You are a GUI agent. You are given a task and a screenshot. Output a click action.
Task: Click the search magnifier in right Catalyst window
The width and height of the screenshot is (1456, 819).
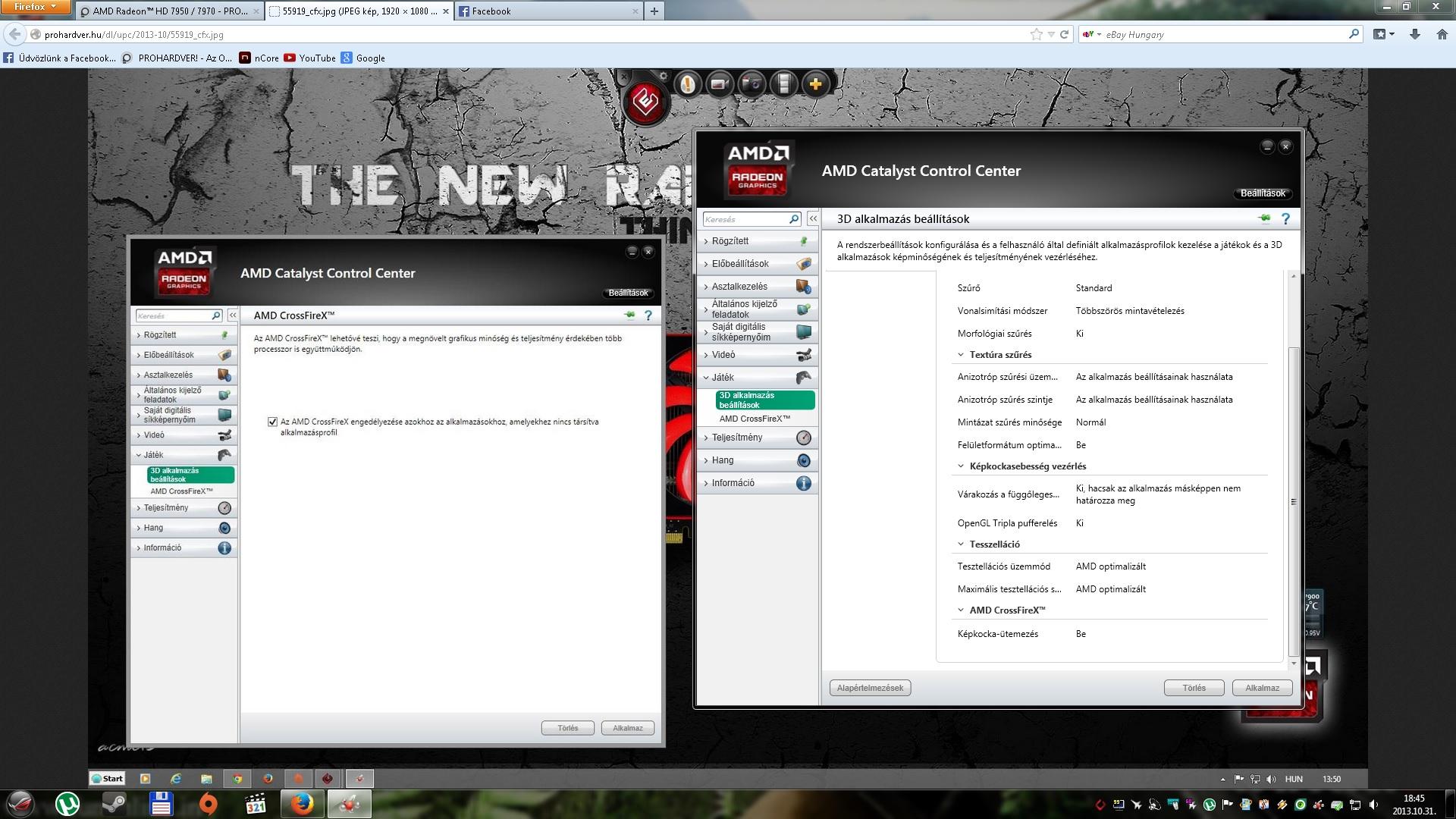[x=794, y=219]
